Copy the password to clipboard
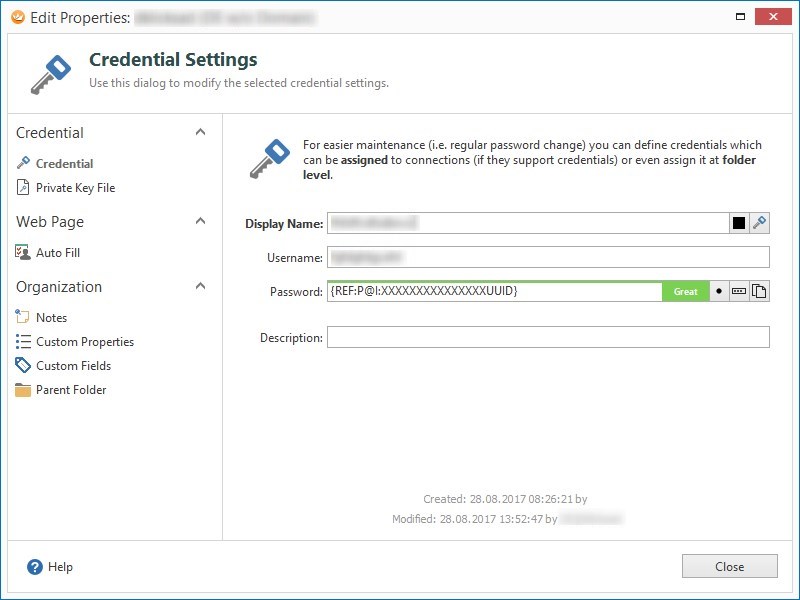This screenshot has width=800, height=600. coord(760,291)
